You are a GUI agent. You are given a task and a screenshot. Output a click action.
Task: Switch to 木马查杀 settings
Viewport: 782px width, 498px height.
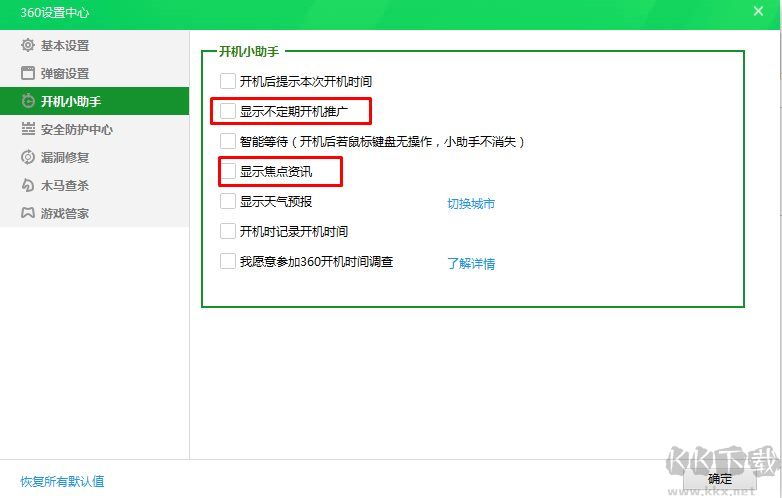95,185
